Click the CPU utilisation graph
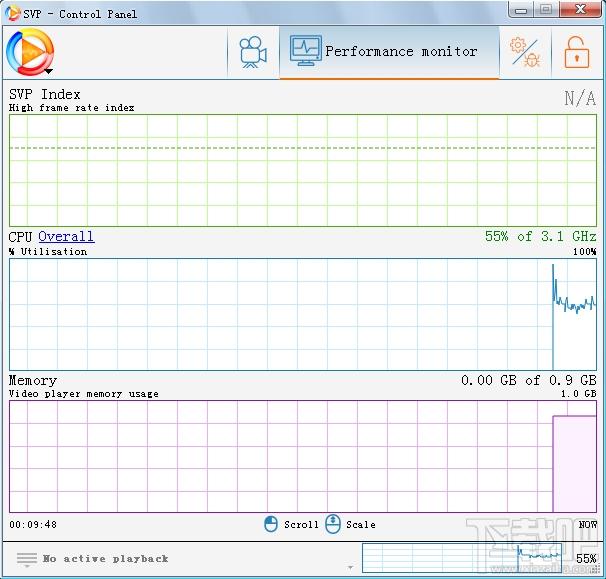606x579 pixels. 303,314
